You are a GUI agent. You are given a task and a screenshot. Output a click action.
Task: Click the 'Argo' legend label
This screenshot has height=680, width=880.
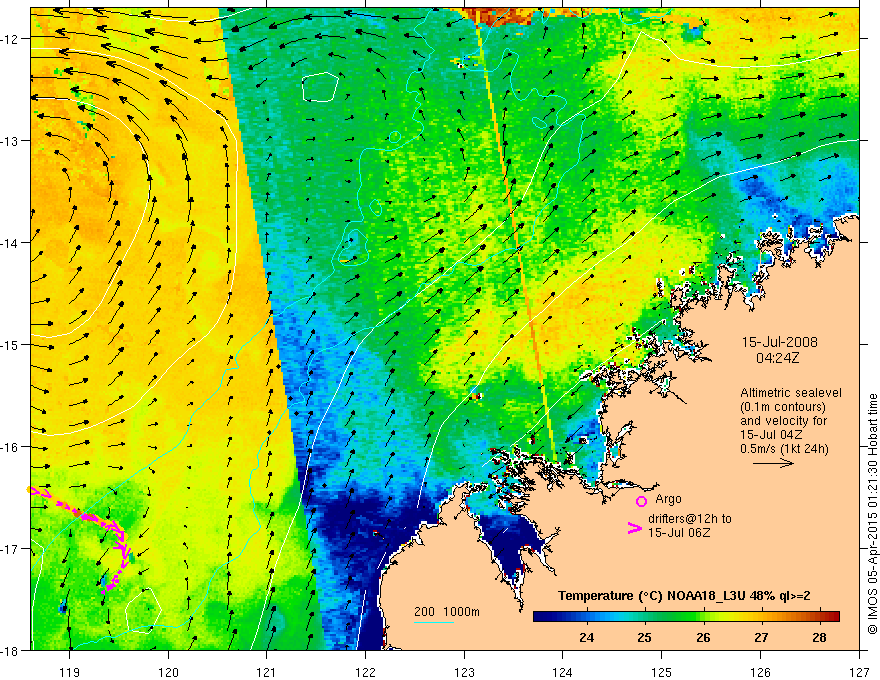(668, 499)
